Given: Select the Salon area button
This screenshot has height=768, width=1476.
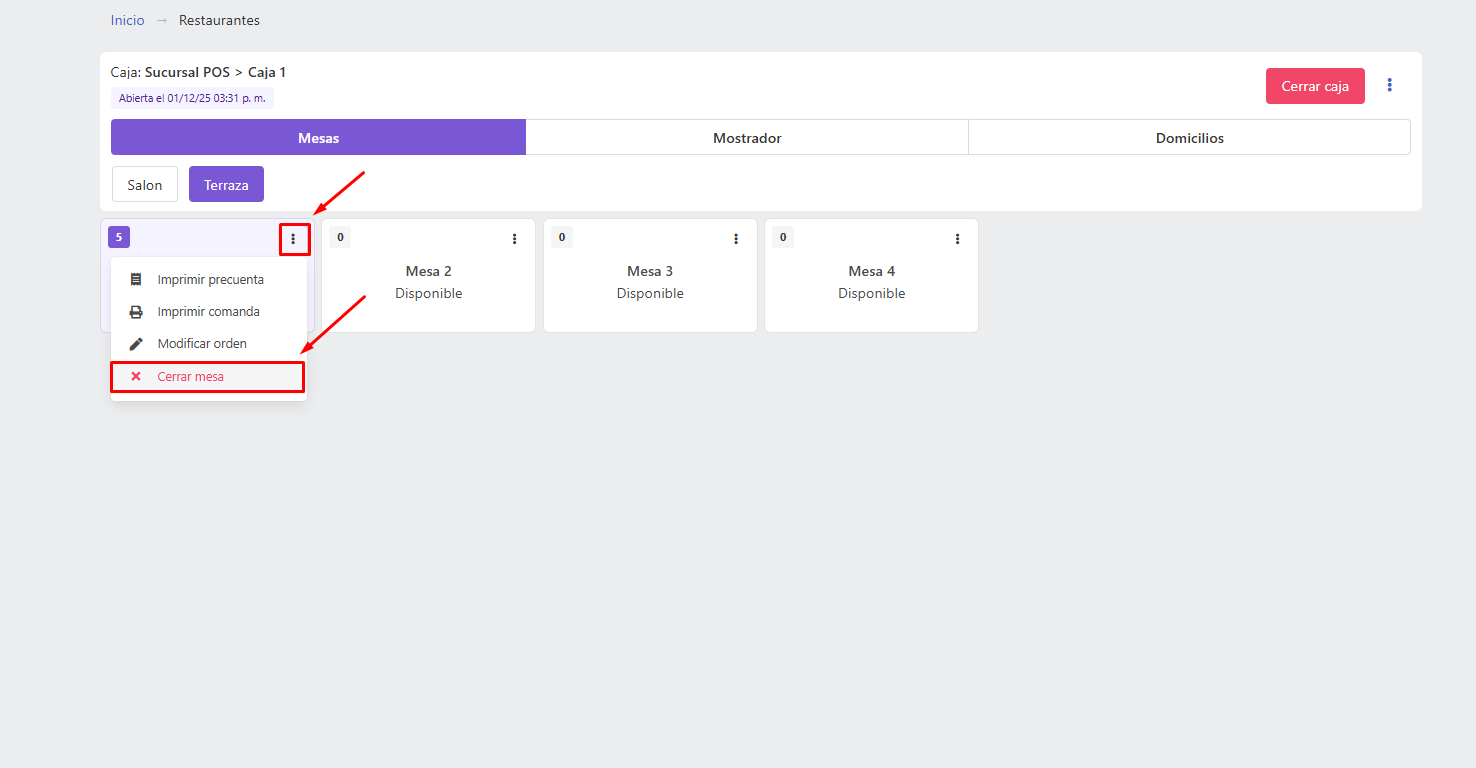Looking at the screenshot, I should click(x=145, y=185).
